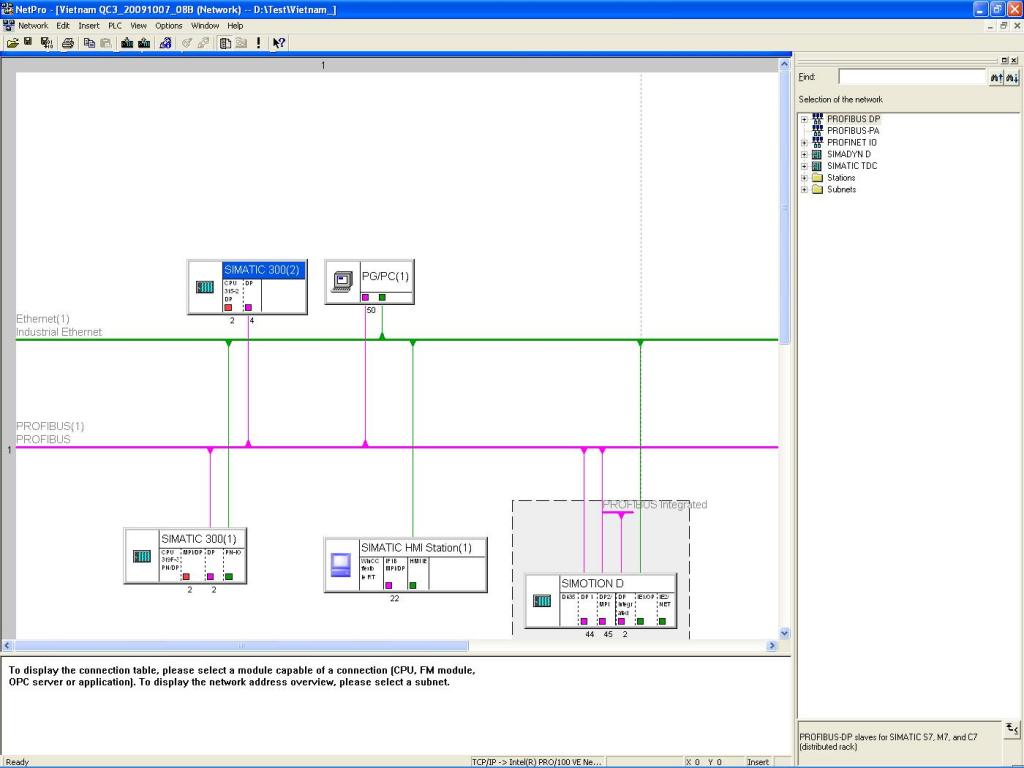1024x768 pixels.
Task: Click the Upload station icon
Action: point(144,43)
